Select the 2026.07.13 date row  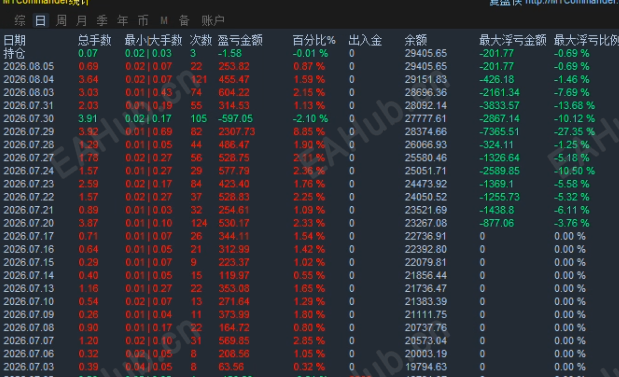[29, 288]
